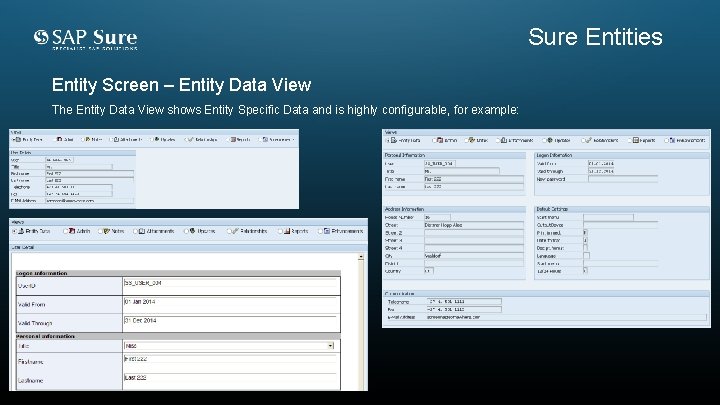
Task: Click Relationships icon in bottom-left panel
Action: [235, 231]
